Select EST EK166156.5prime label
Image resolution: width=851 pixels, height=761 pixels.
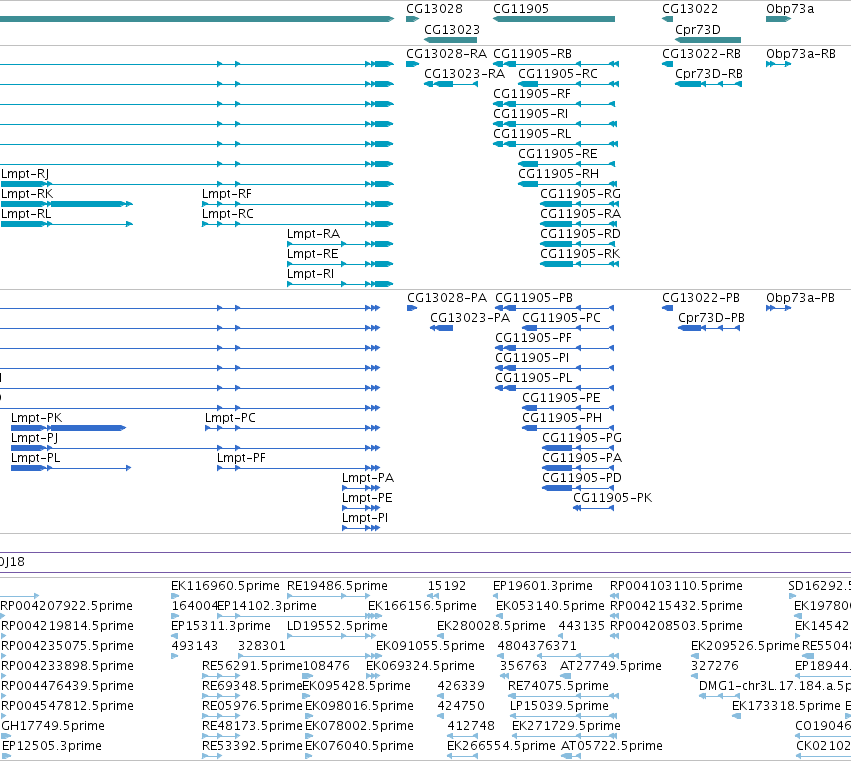click(x=422, y=606)
